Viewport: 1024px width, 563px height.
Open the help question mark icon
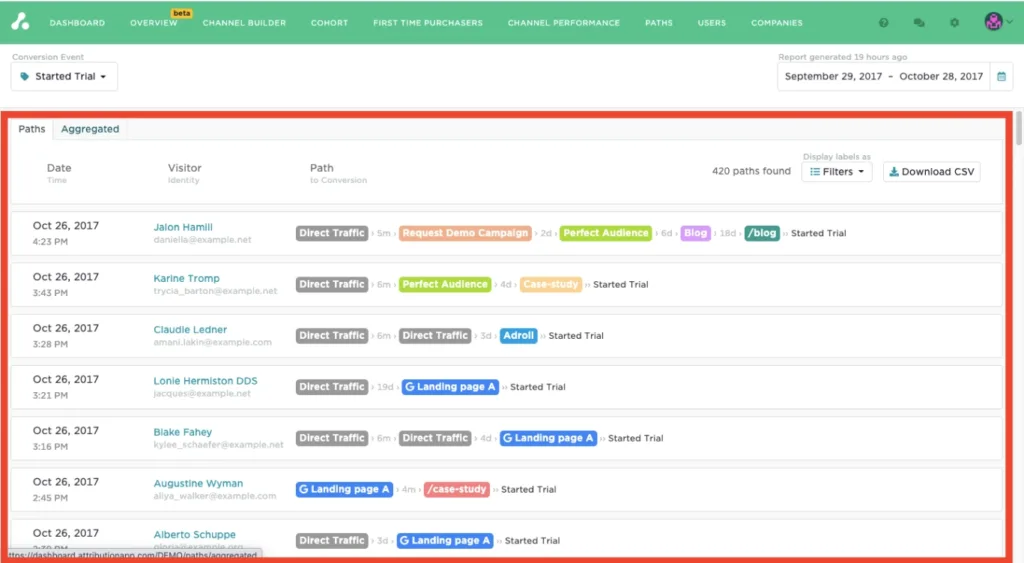(x=884, y=23)
